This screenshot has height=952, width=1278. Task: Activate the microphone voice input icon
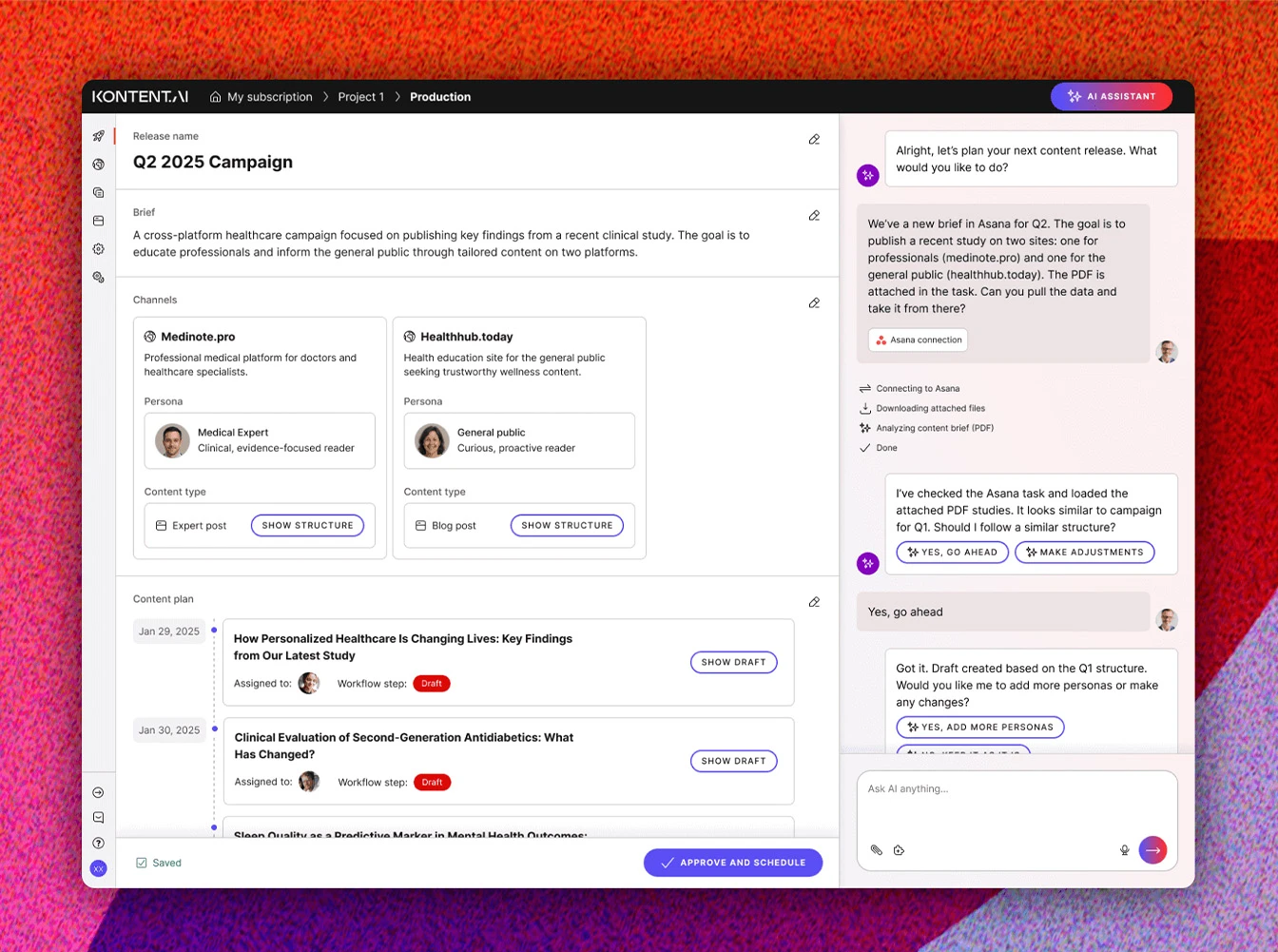pyautogui.click(x=1124, y=850)
